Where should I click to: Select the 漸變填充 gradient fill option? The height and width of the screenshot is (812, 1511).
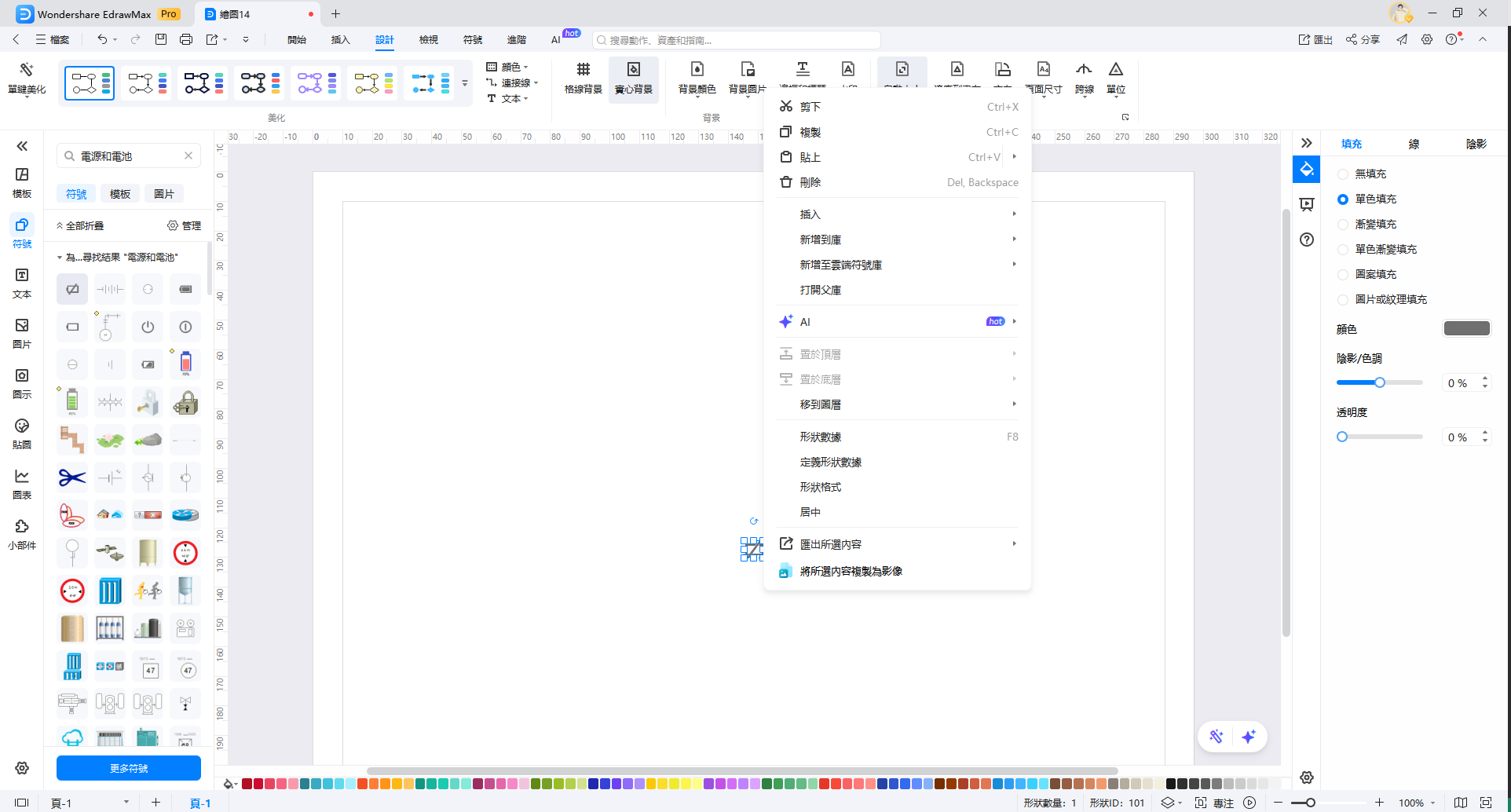[1343, 225]
